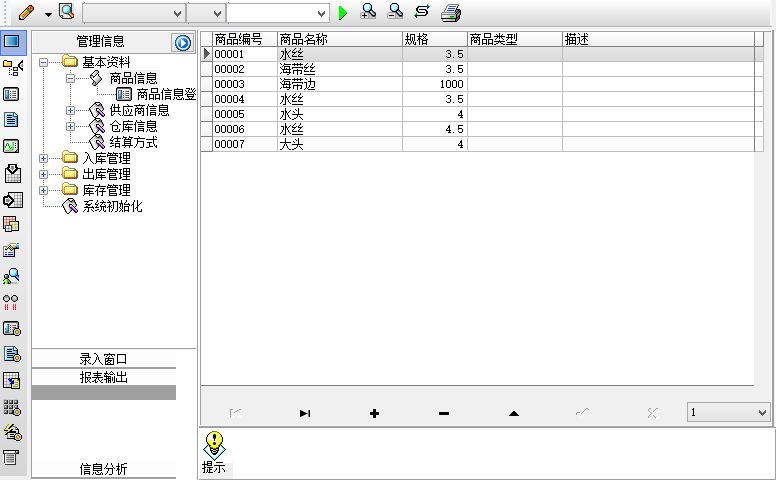Click the 提示 lightbulb icon

pos(214,444)
